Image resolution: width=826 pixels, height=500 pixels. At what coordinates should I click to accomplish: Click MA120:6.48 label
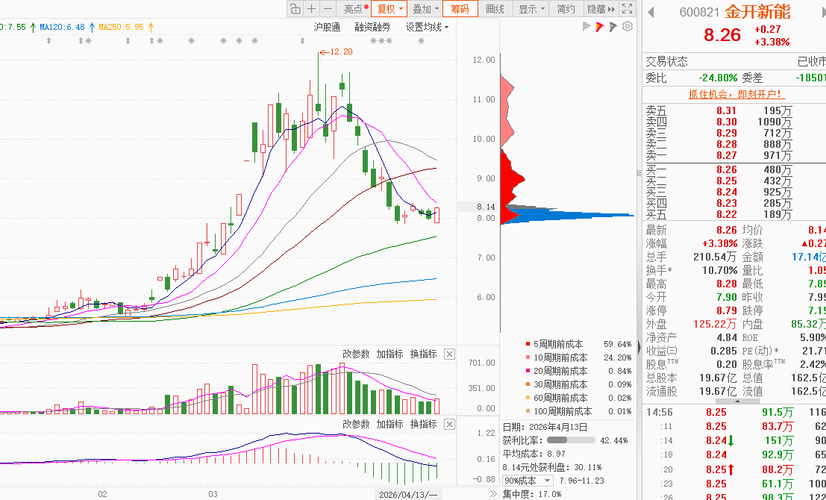pyautogui.click(x=62, y=26)
